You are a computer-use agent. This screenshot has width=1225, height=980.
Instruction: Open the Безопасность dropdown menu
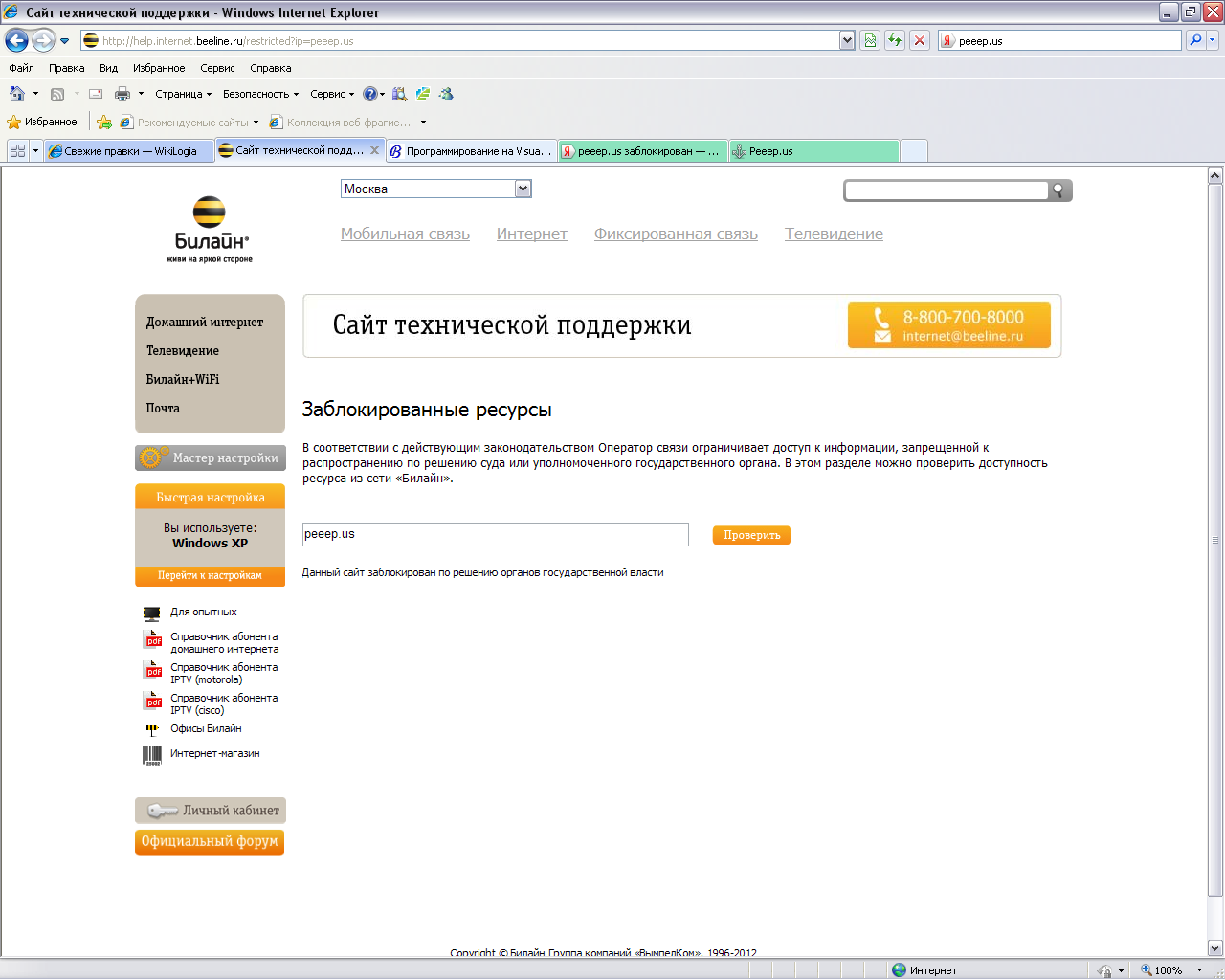coord(260,94)
